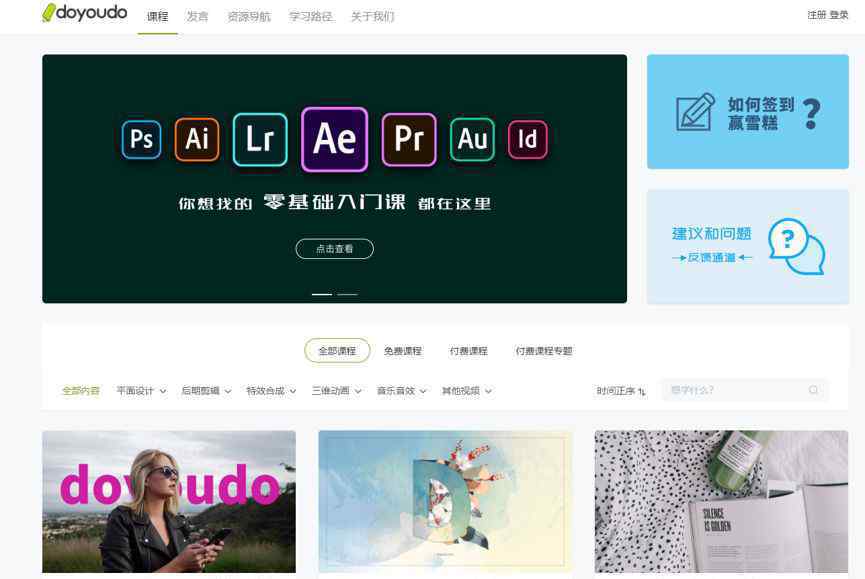The height and width of the screenshot is (579, 865).
Task: Click the 零基础入门课 banner headline
Action: (334, 202)
